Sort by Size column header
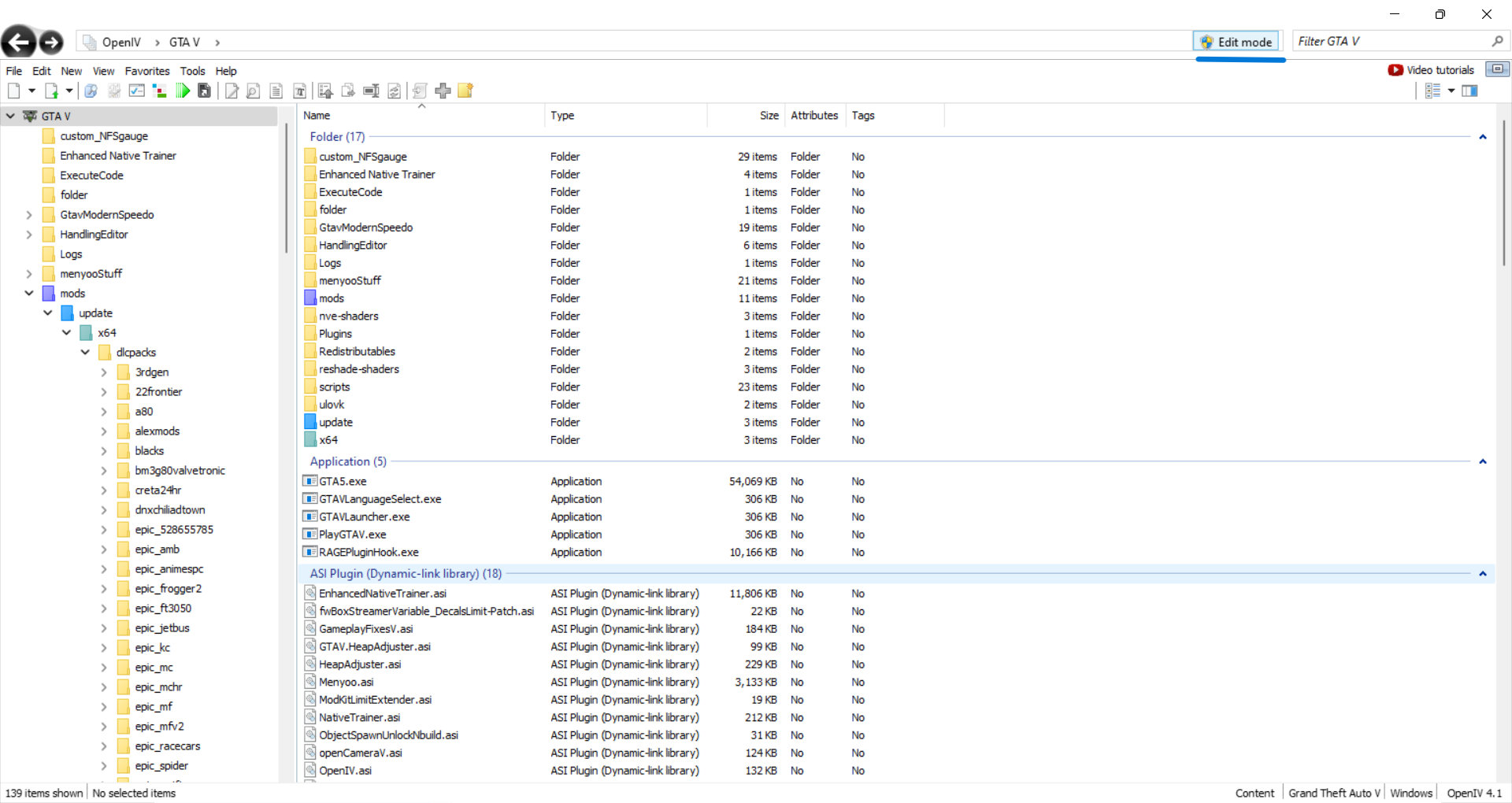This screenshot has width=1512, height=803. (x=744, y=116)
